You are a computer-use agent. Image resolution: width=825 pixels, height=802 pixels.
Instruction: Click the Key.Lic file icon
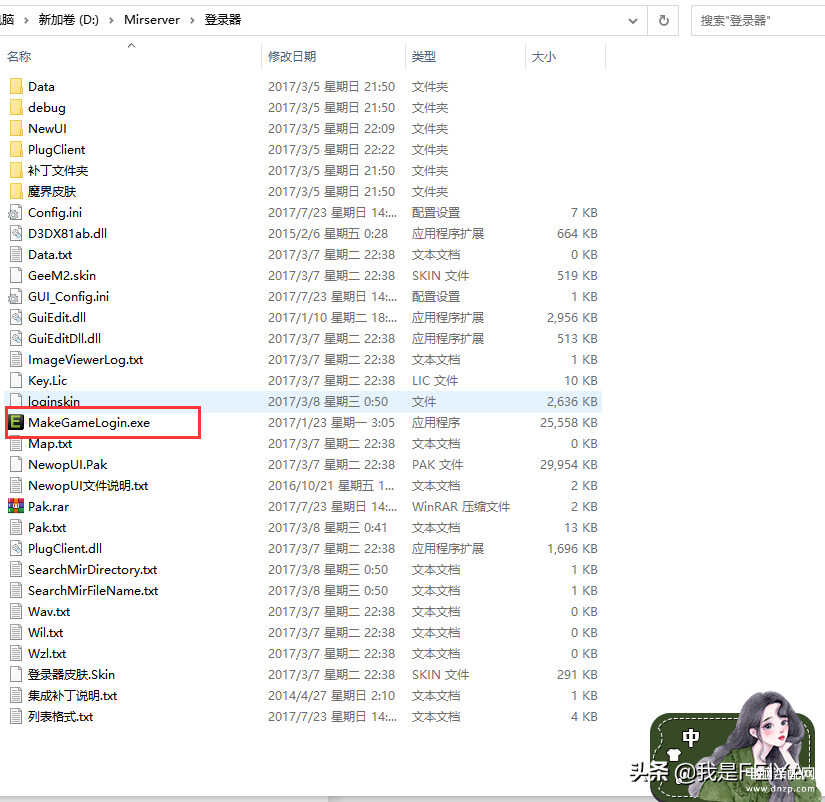point(16,380)
